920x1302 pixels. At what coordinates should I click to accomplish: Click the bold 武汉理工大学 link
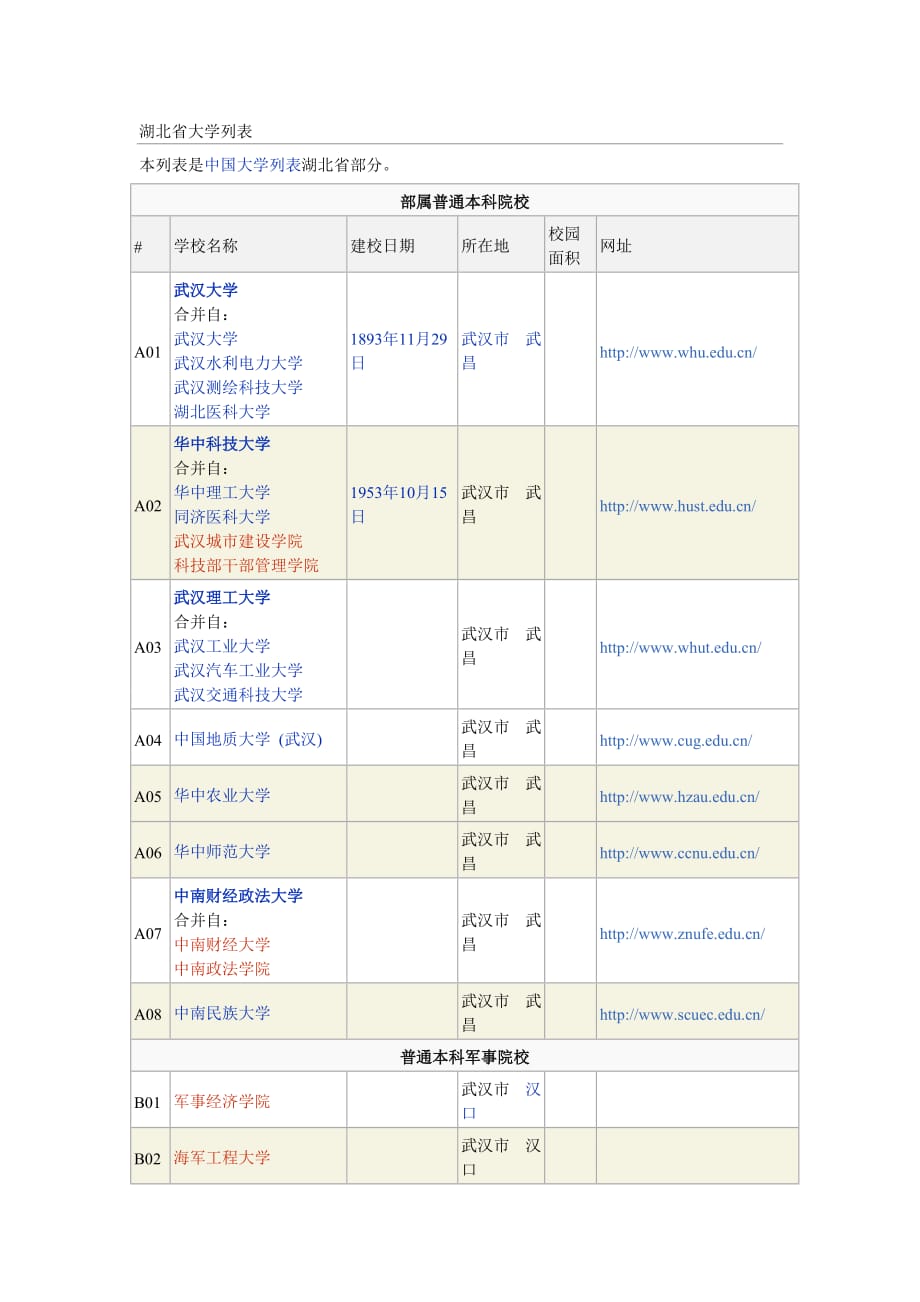tap(222, 598)
